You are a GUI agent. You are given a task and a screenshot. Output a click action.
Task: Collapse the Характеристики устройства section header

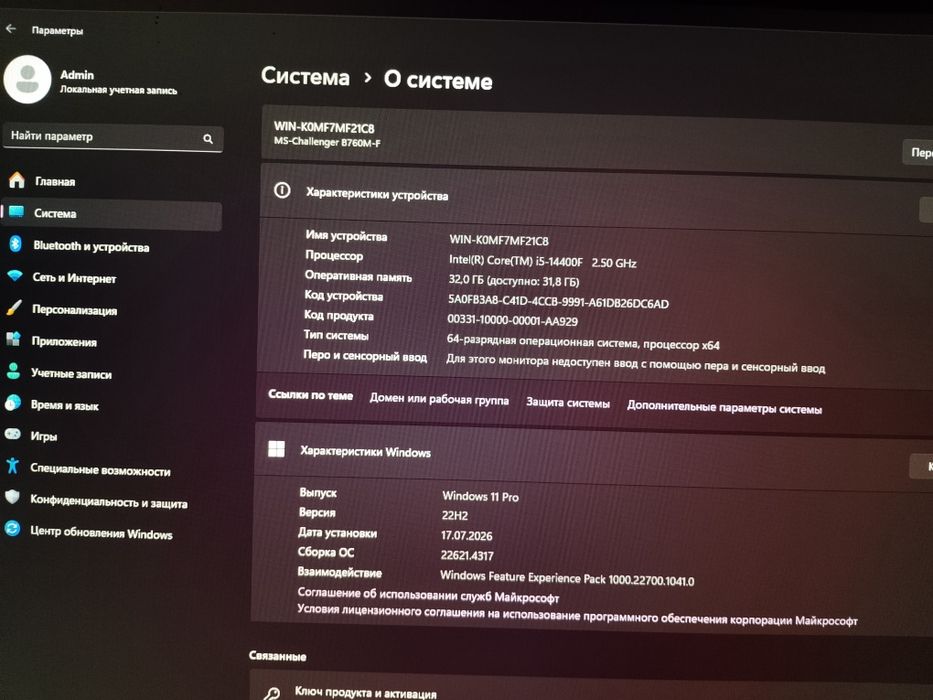point(597,199)
